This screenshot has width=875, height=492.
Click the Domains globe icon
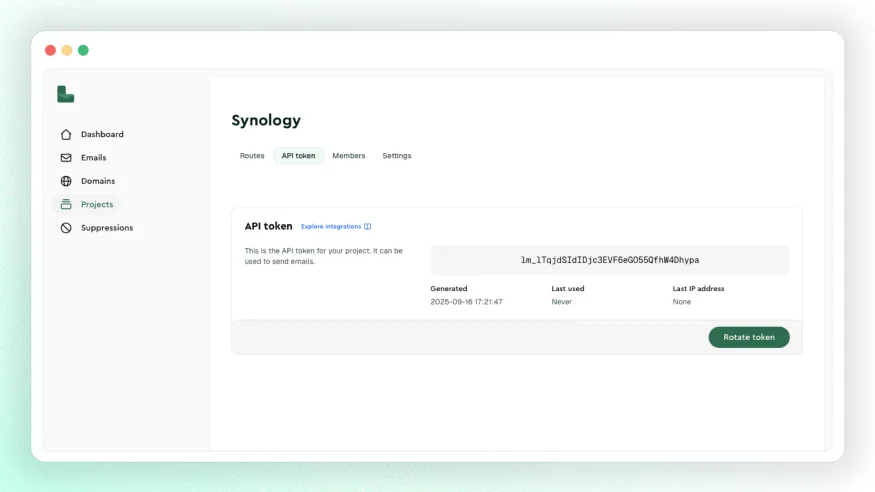(x=66, y=181)
